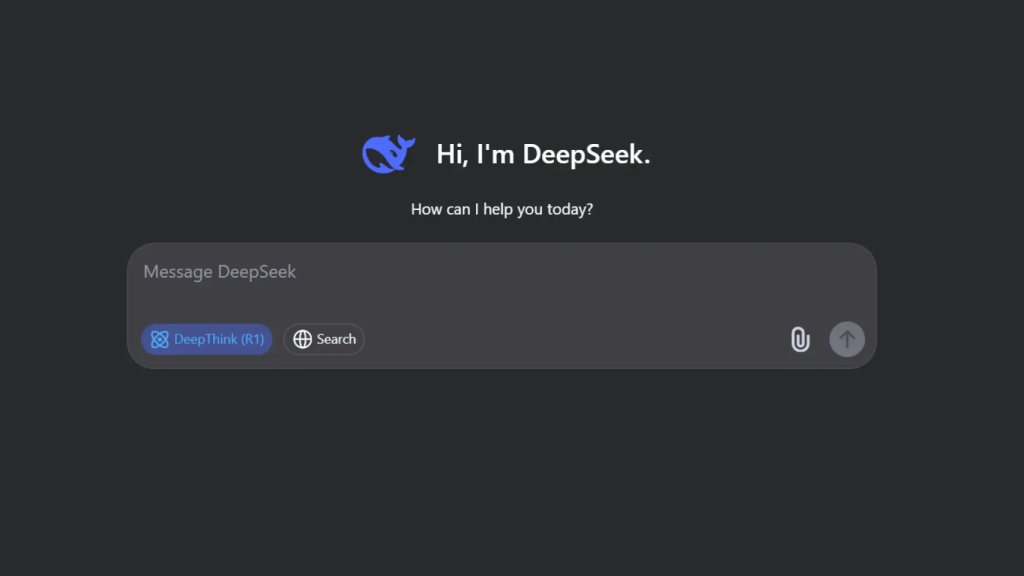
Task: Attach a file using the paperclip
Action: tap(800, 340)
